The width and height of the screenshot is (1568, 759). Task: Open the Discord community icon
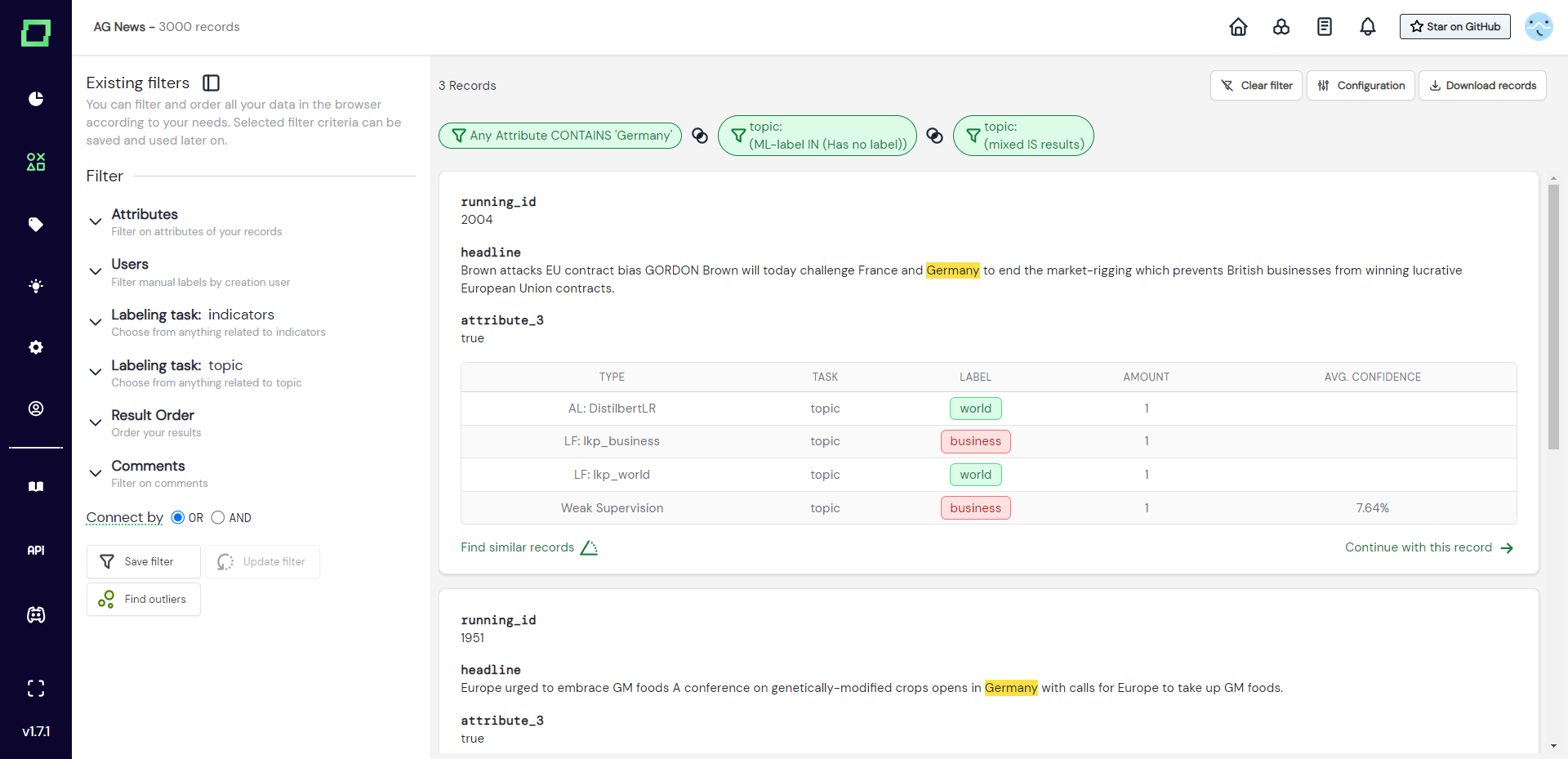pyautogui.click(x=36, y=615)
